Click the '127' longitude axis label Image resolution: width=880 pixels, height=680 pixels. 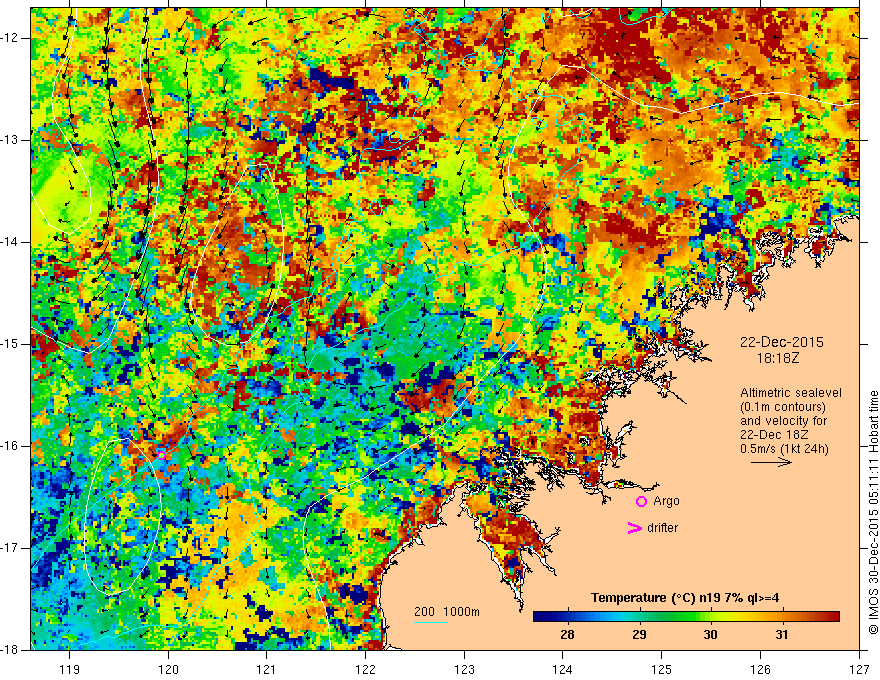(x=859, y=669)
